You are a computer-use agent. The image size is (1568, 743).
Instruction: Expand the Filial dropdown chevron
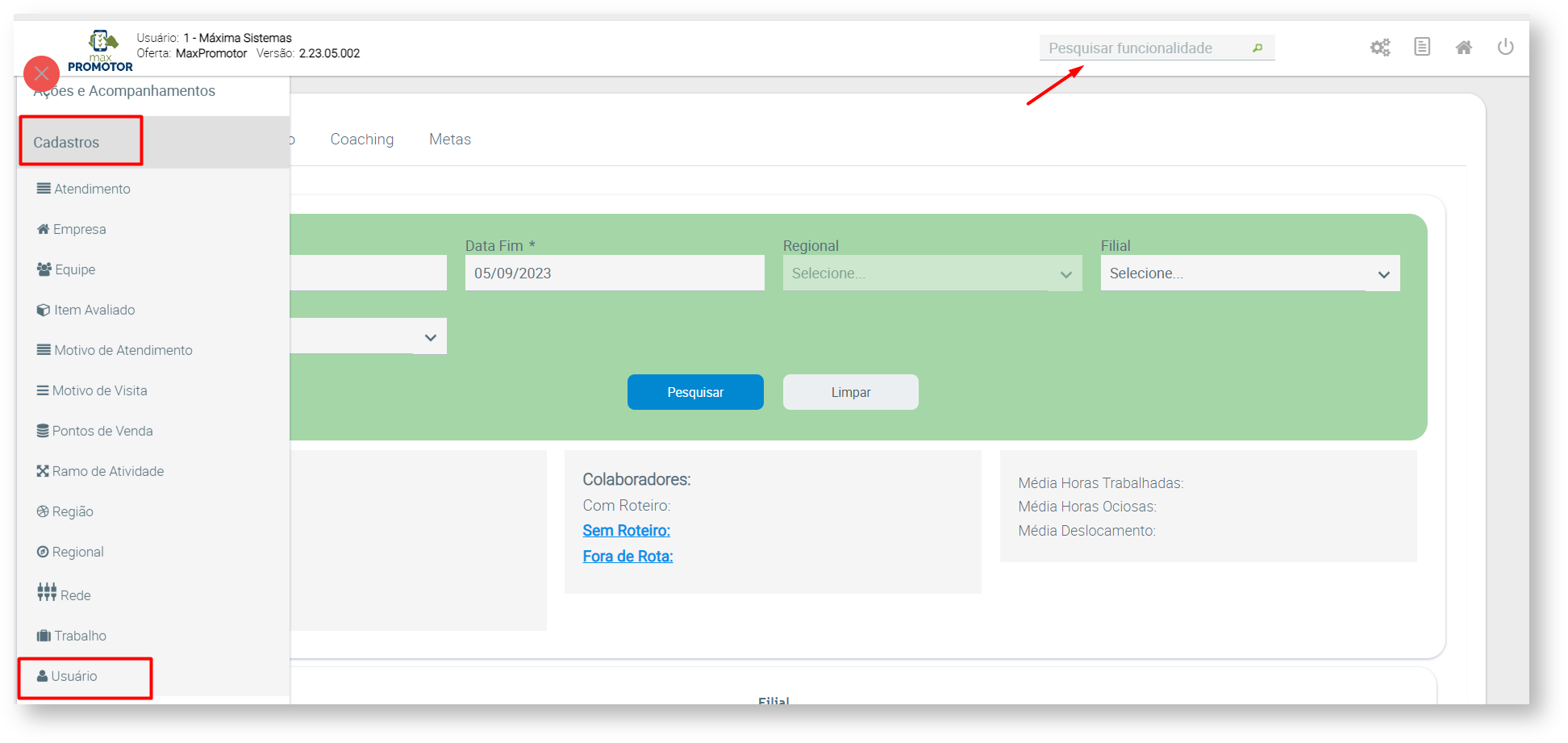1384,274
